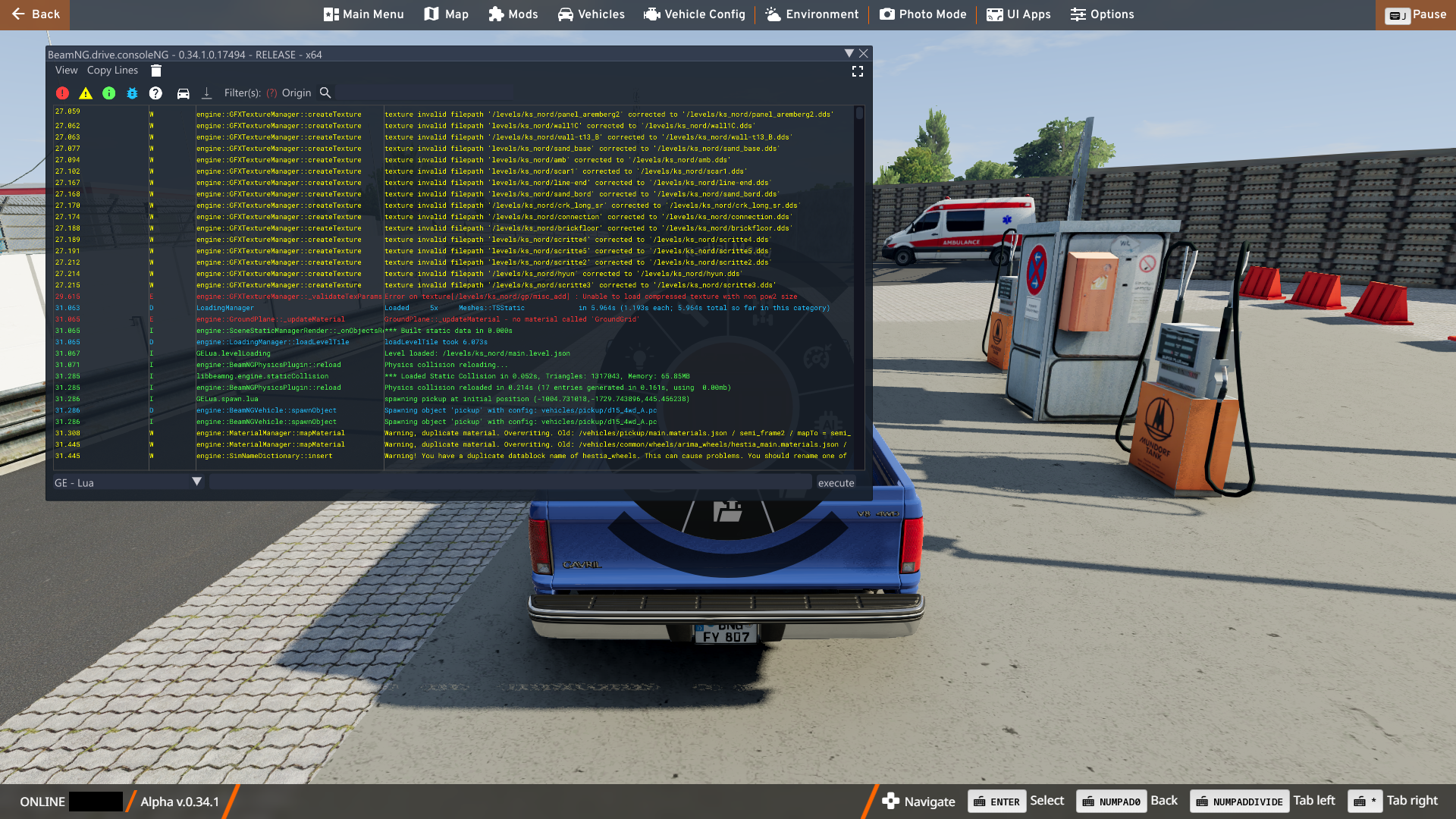The height and width of the screenshot is (819, 1456).
Task: Open the Photo Mode camera option
Action: click(x=923, y=14)
